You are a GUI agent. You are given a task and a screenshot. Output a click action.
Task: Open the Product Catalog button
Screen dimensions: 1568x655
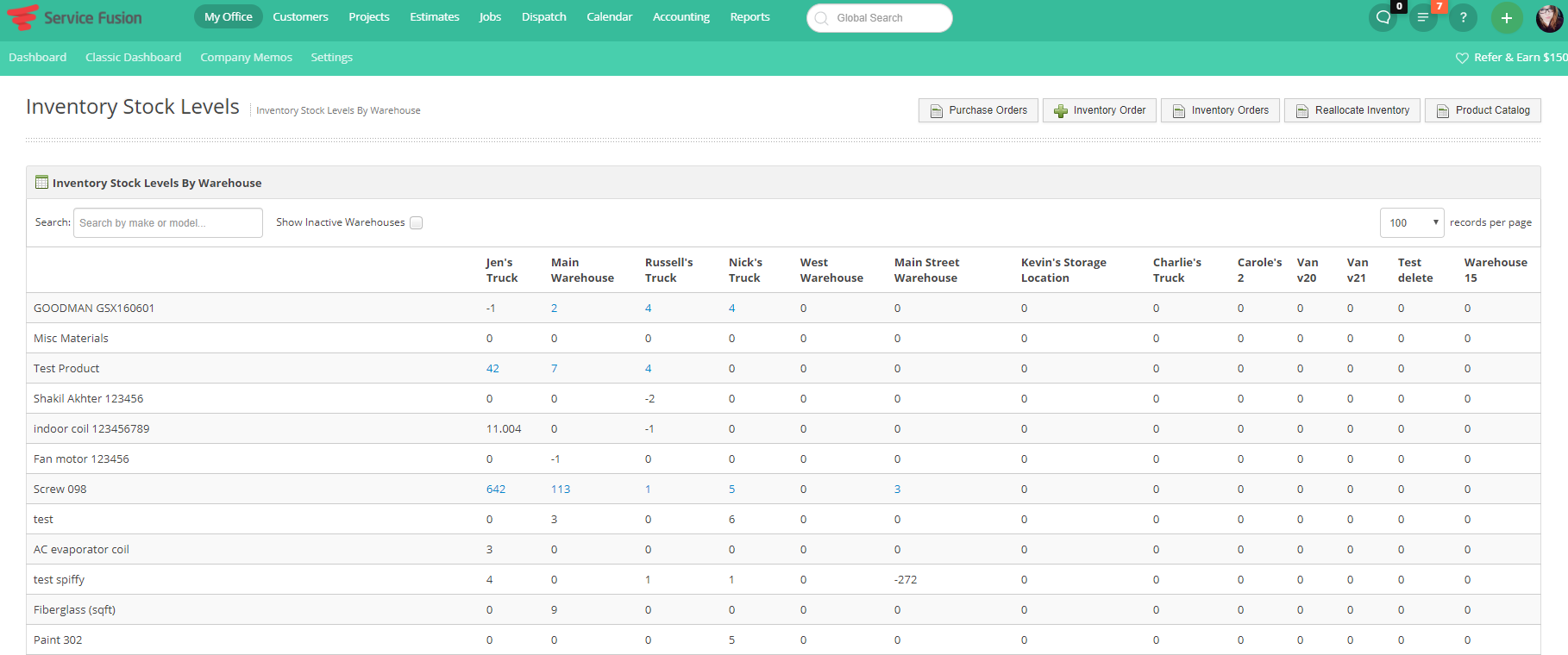(1483, 110)
